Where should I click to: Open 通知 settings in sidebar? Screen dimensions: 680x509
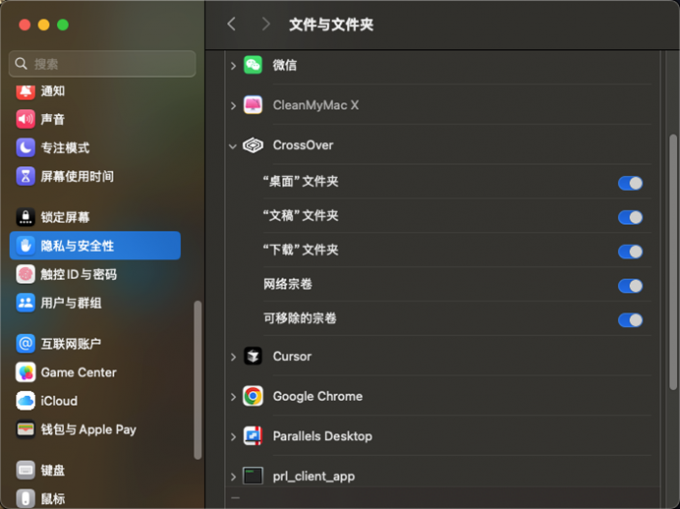(95, 91)
